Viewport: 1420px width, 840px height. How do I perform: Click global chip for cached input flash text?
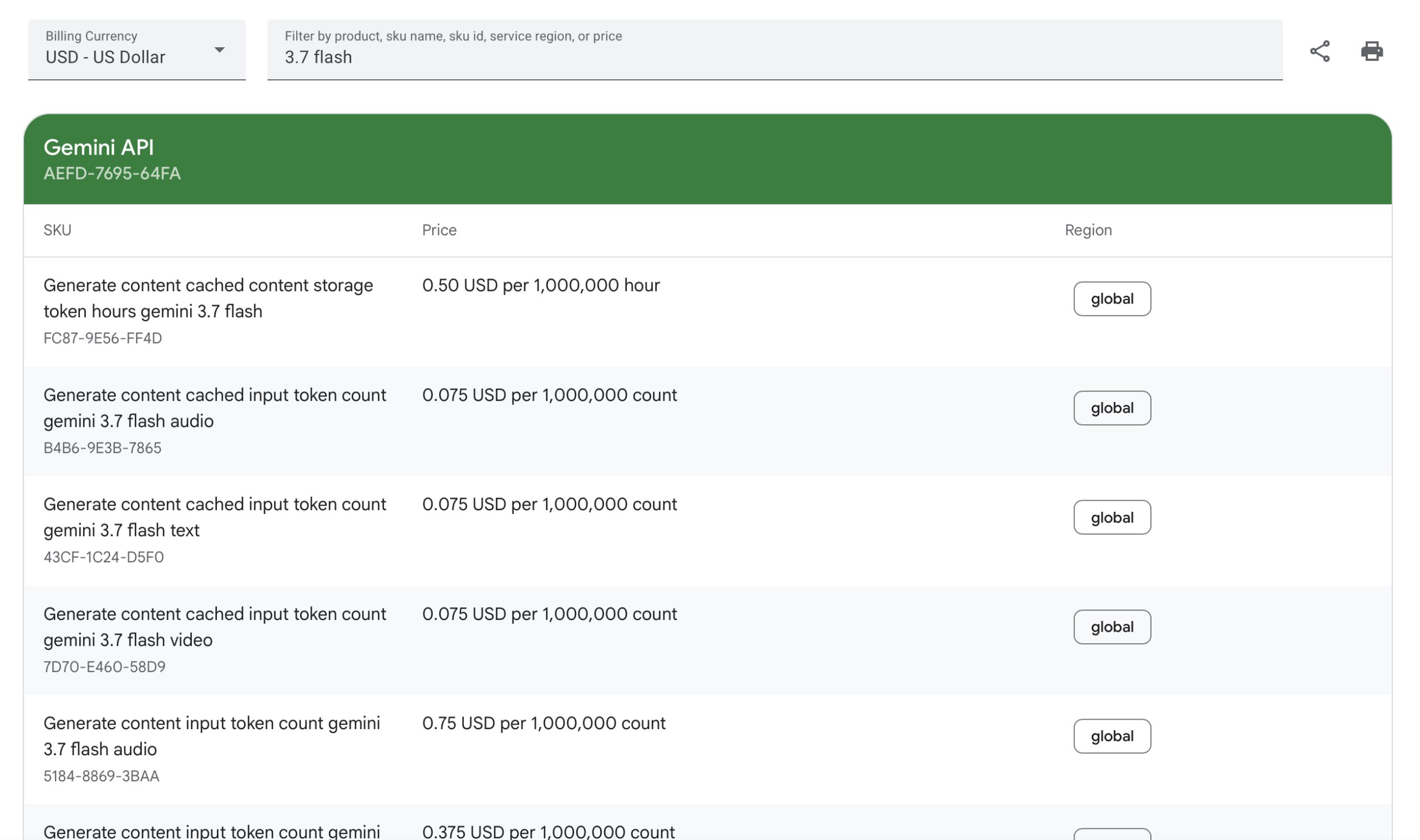tap(1112, 517)
